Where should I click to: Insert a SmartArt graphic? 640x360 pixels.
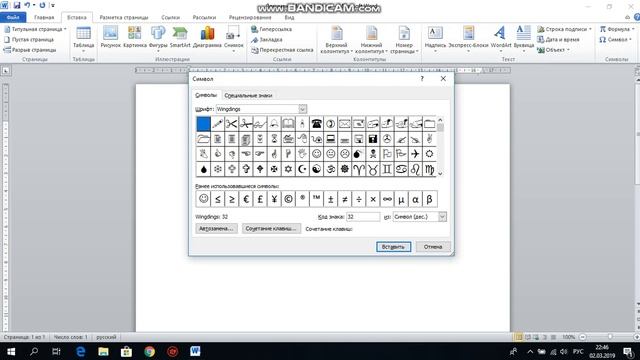[x=180, y=38]
